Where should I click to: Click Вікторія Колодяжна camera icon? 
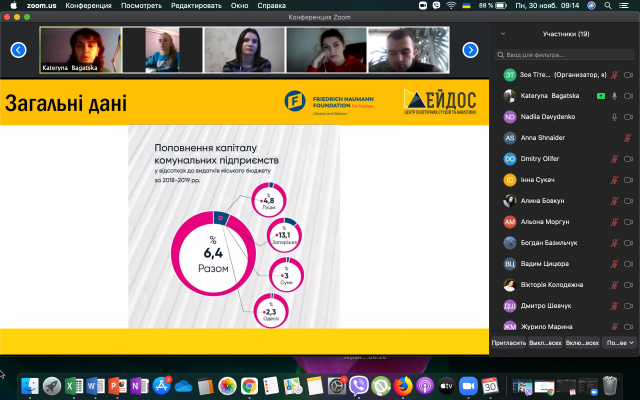tap(629, 285)
